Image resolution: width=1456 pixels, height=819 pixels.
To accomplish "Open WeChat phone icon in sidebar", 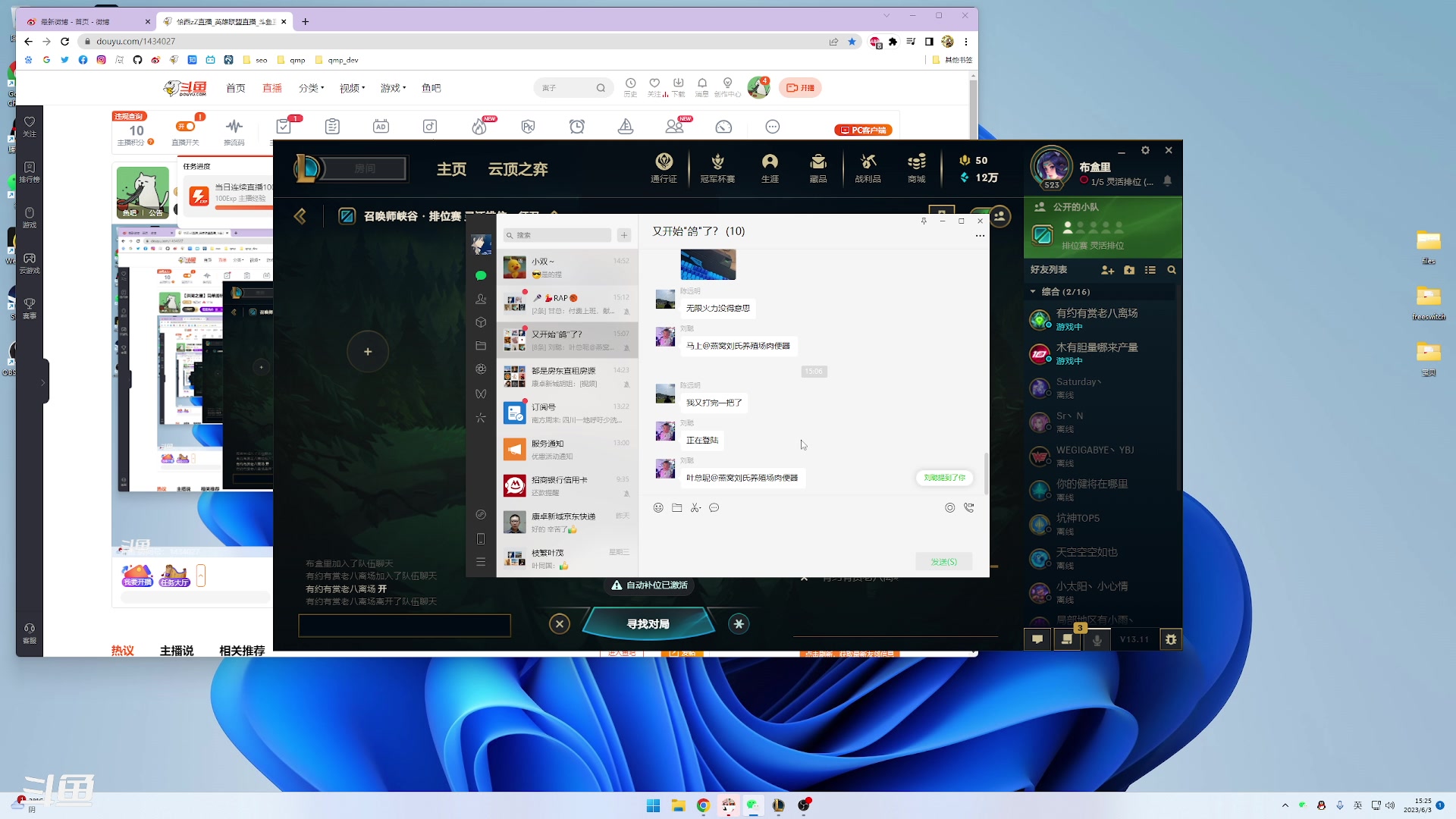I will [481, 539].
